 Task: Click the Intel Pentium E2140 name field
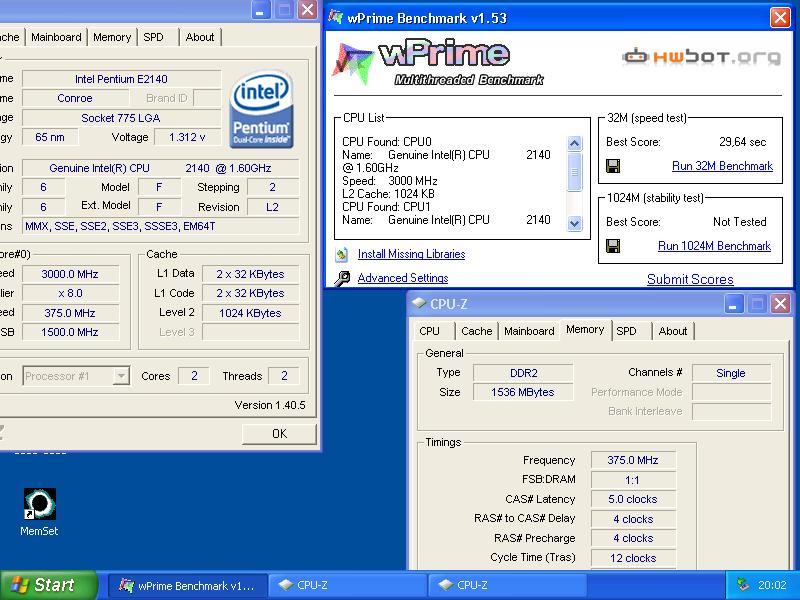121,79
